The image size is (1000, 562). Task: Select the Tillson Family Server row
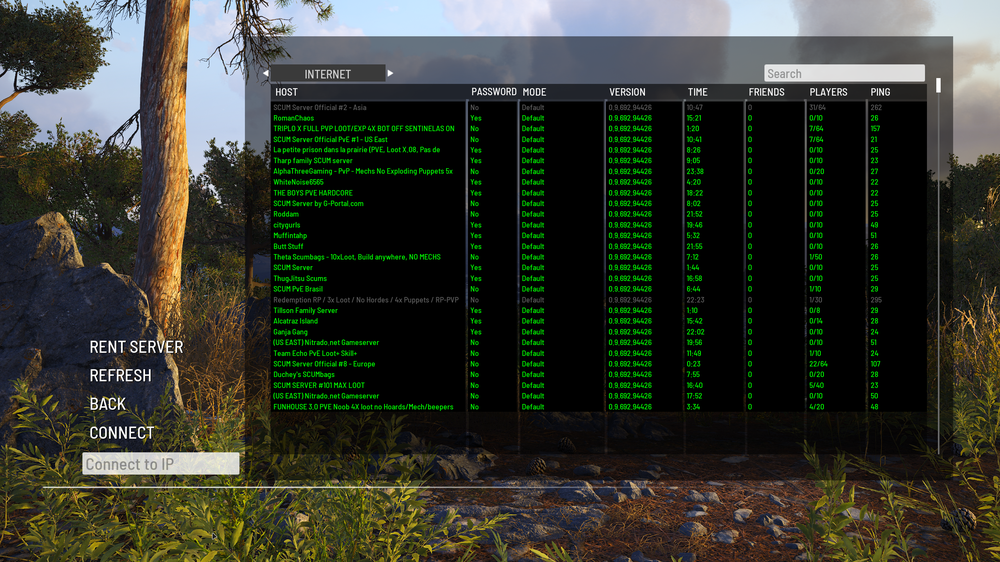pos(598,311)
